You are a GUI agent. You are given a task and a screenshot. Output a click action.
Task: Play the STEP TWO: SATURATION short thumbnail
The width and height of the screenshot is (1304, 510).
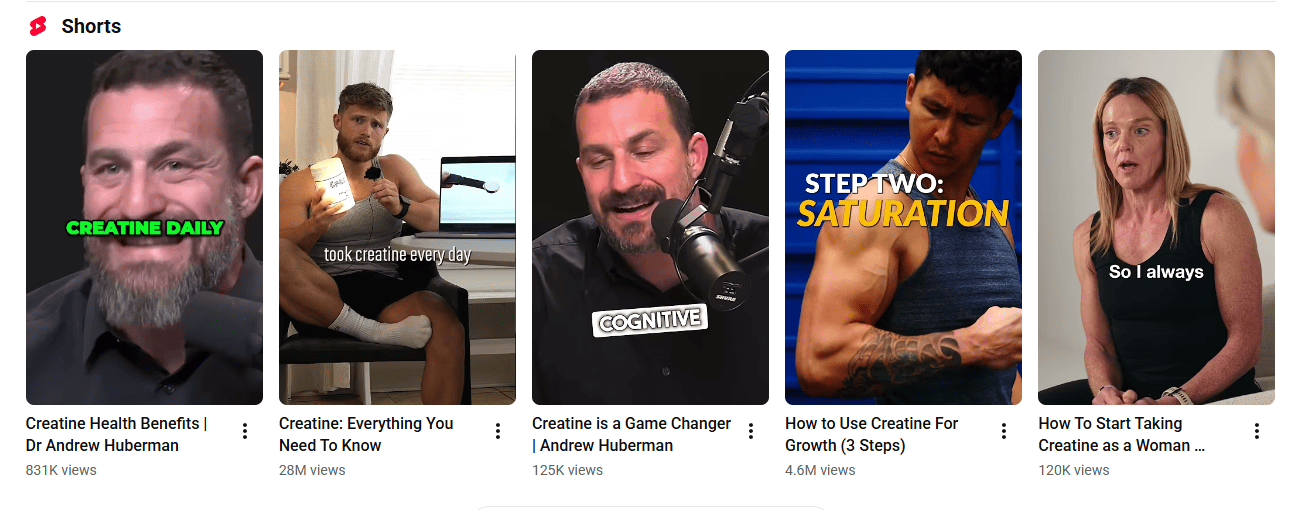pos(903,227)
